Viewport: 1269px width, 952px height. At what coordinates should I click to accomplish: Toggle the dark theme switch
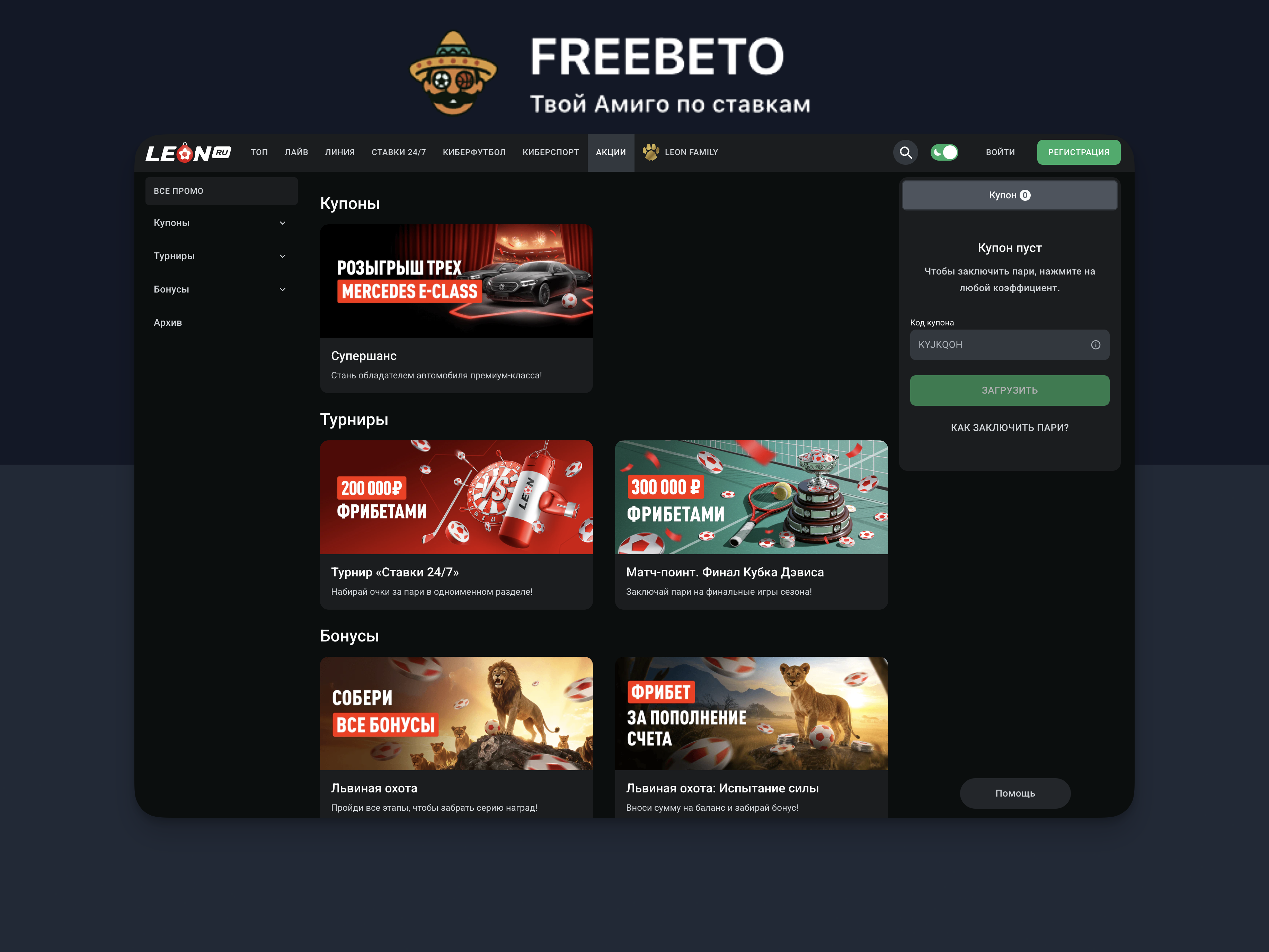point(944,152)
